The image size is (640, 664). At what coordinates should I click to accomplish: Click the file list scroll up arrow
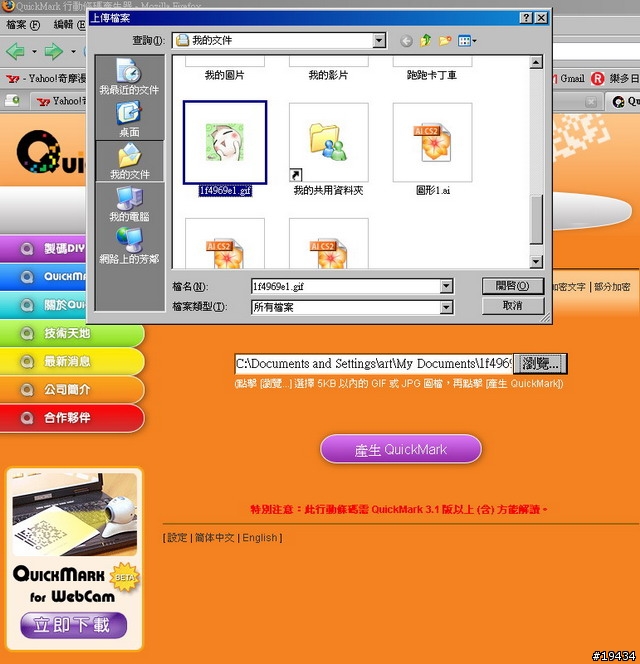(x=536, y=62)
